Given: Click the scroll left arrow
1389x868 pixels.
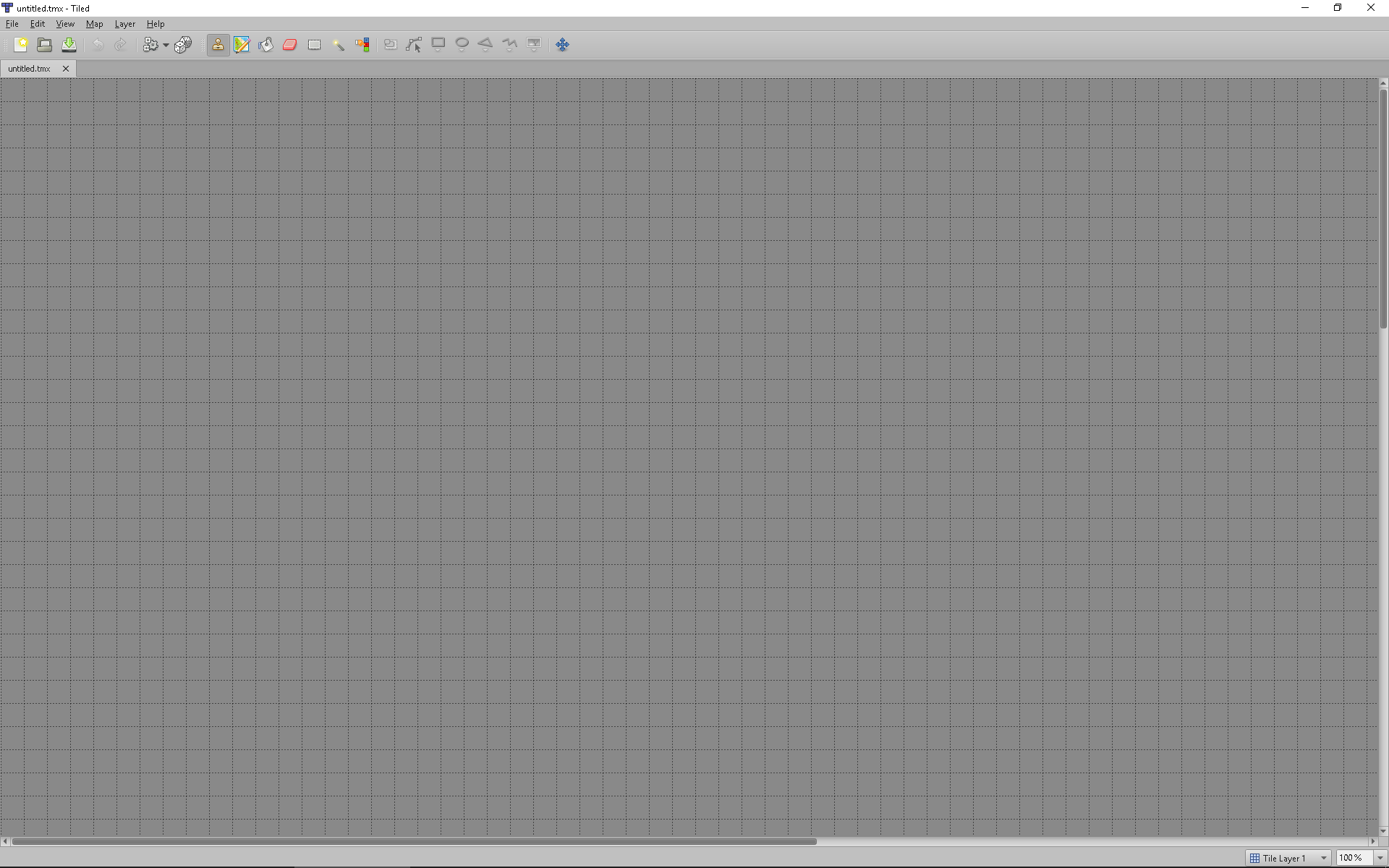Looking at the screenshot, I should pos(5,841).
